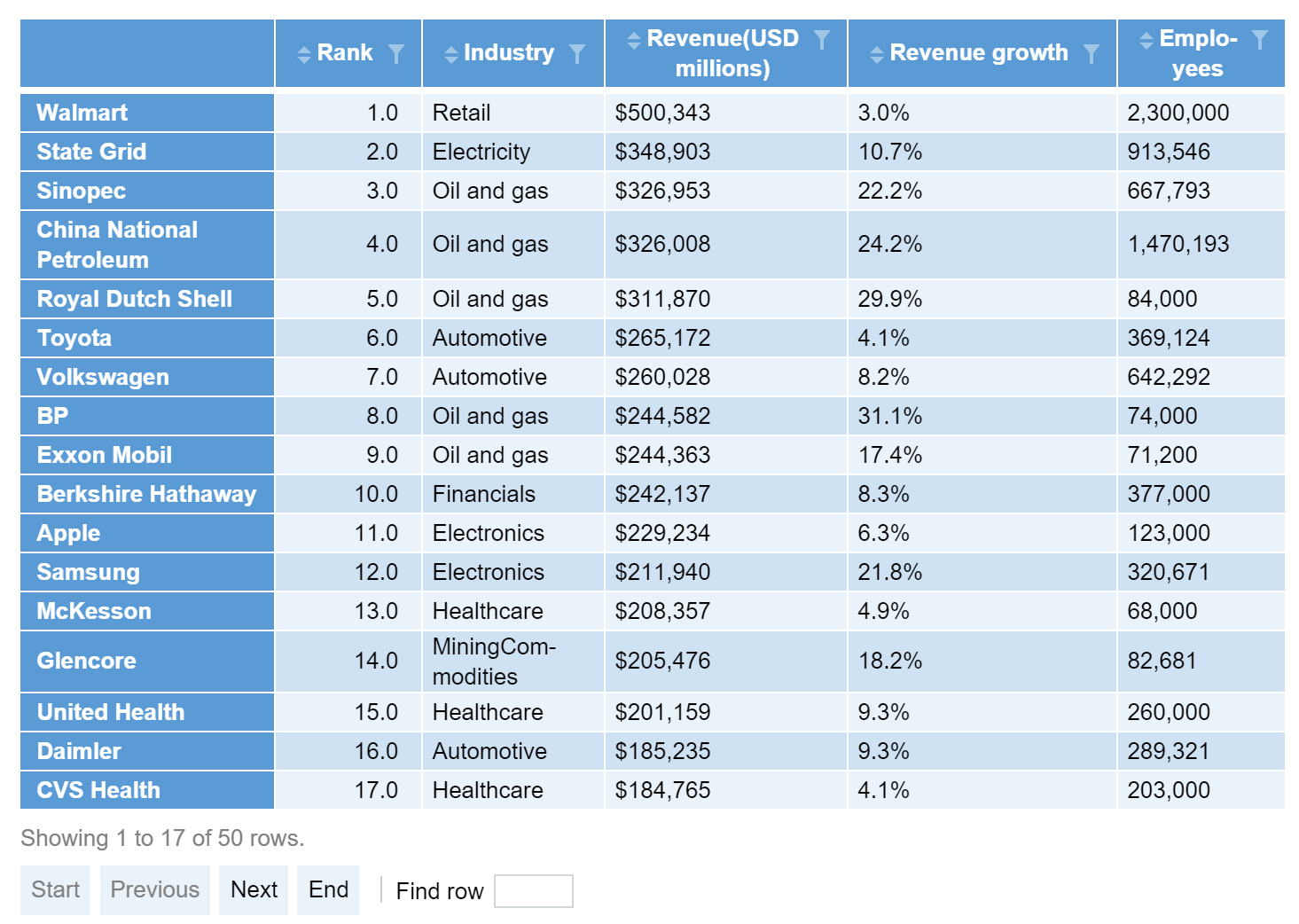Select the Berkshire Hathaway row header
1299x924 pixels.
click(x=147, y=494)
